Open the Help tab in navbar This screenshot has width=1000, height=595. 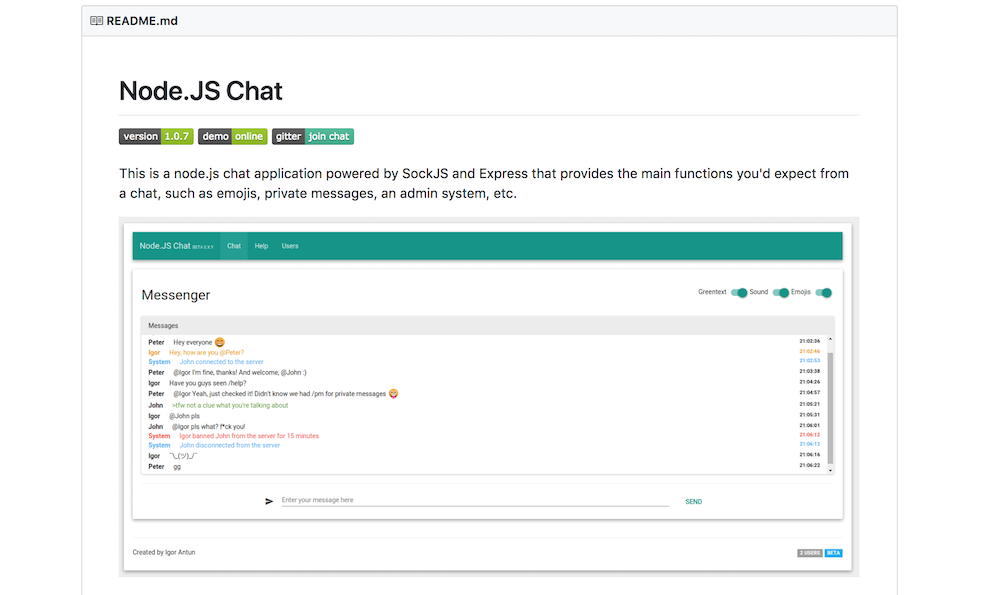pos(261,246)
